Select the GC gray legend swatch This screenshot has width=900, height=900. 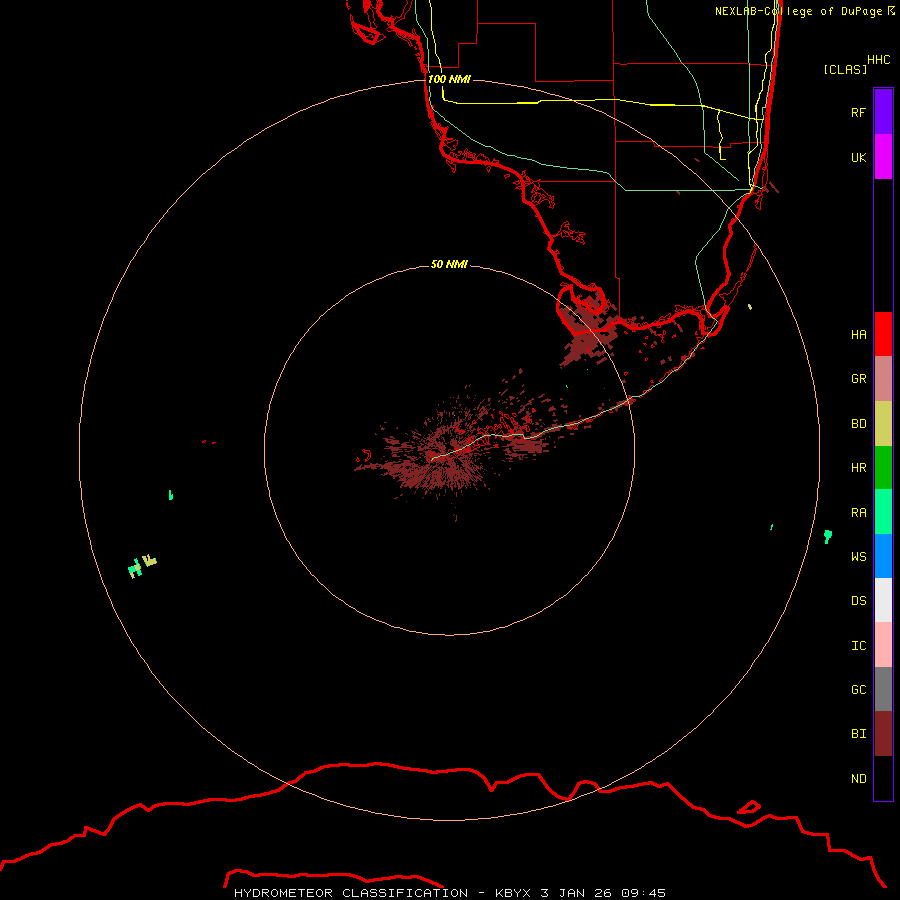(x=883, y=689)
